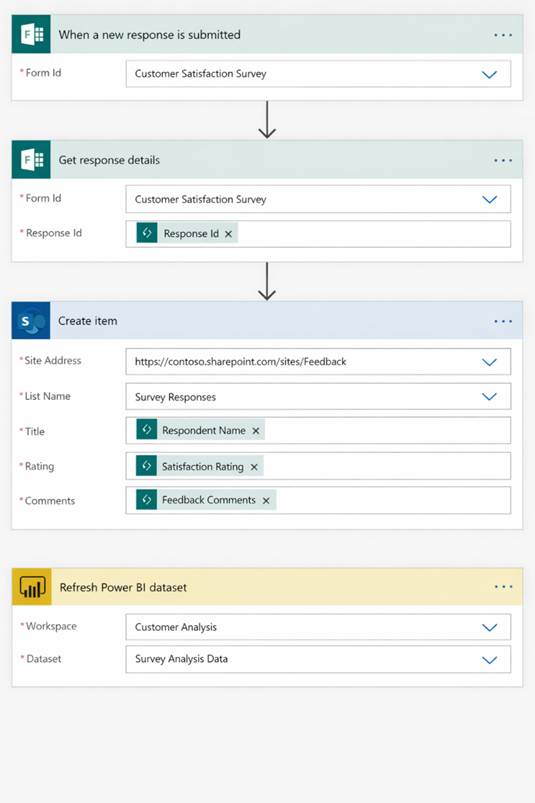Click the 'Survey Analysis Data' dataset value
535x803 pixels.
coord(181,659)
